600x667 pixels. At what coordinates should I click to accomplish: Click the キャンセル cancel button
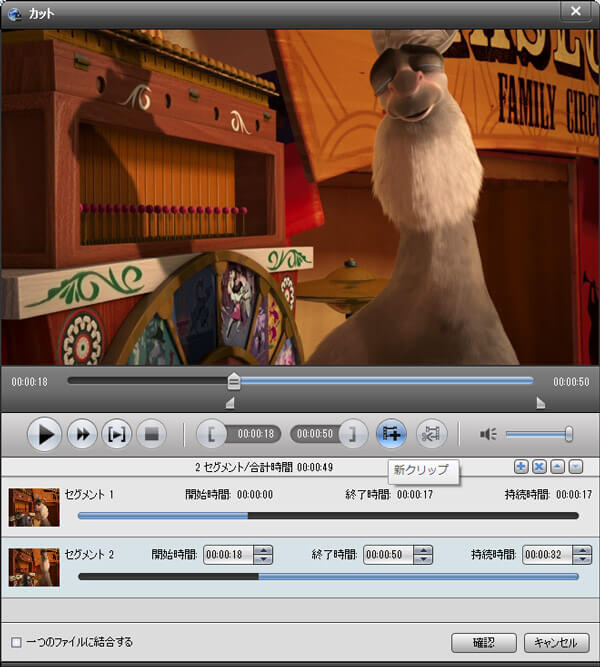[x=556, y=642]
